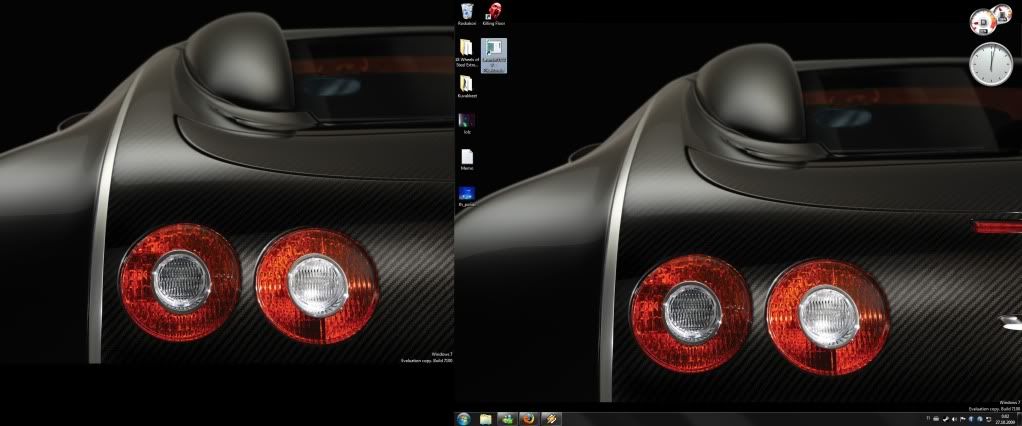
Task: Open the volume speaker tray icon
Action: (x=954, y=419)
